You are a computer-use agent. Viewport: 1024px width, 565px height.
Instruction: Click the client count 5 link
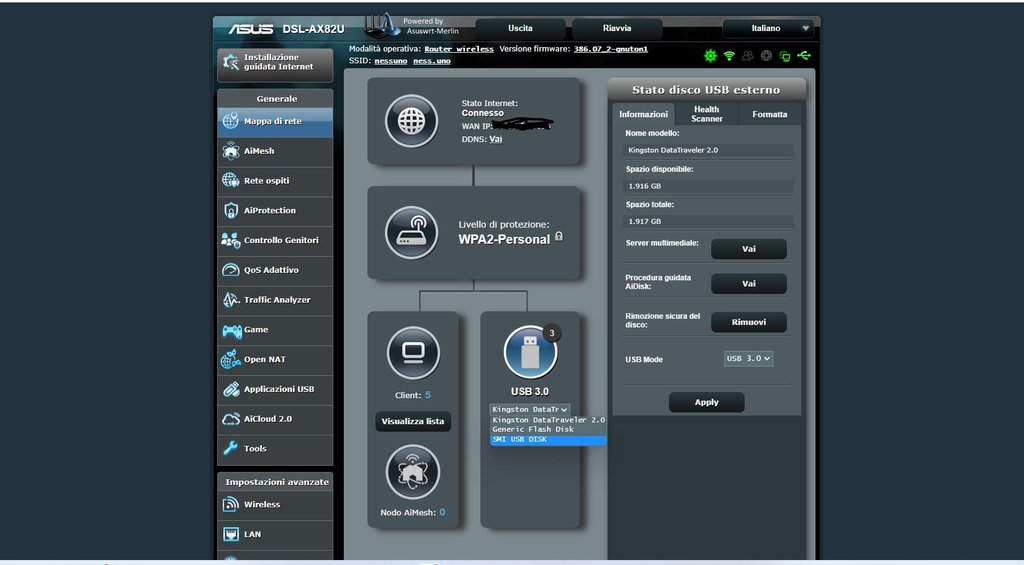point(428,395)
